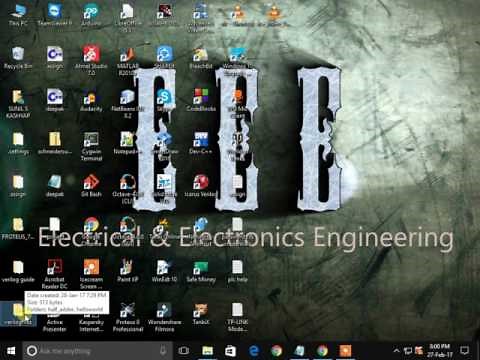This screenshot has width=480, height=360.
Task: Focus the Cortana Ask me anything box
Action: click(x=97, y=351)
